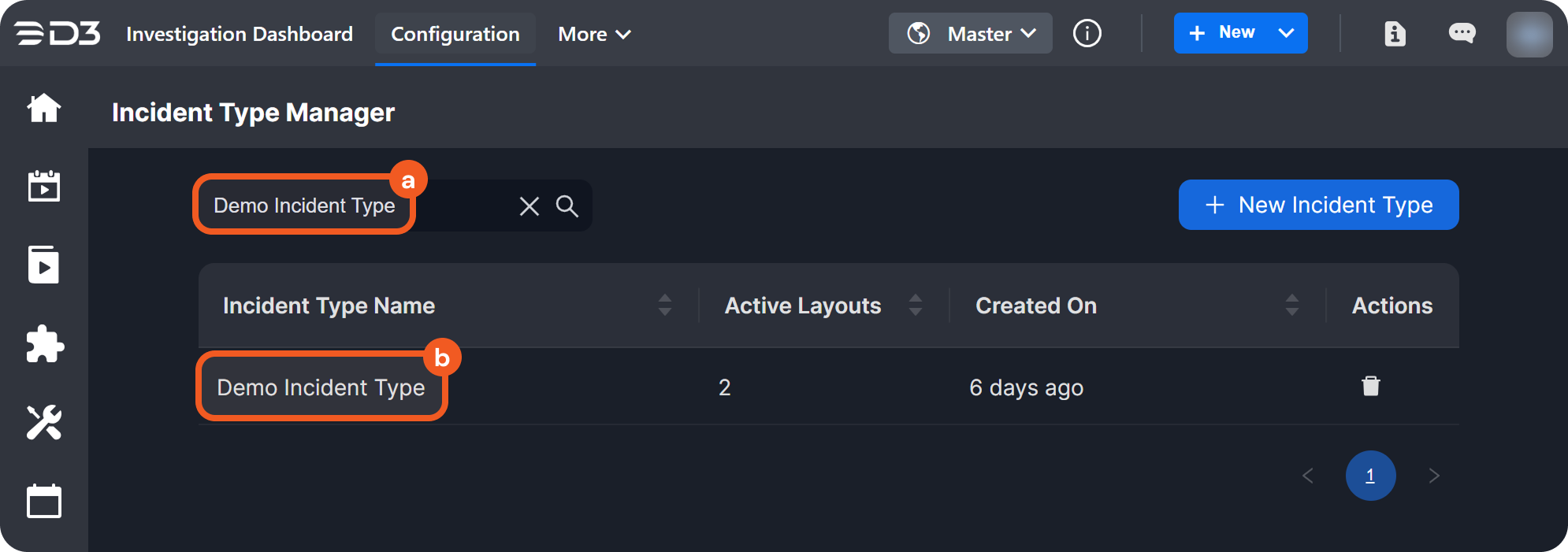1568x552 pixels.
Task: Open the Demo Incident Type row link
Action: [321, 387]
